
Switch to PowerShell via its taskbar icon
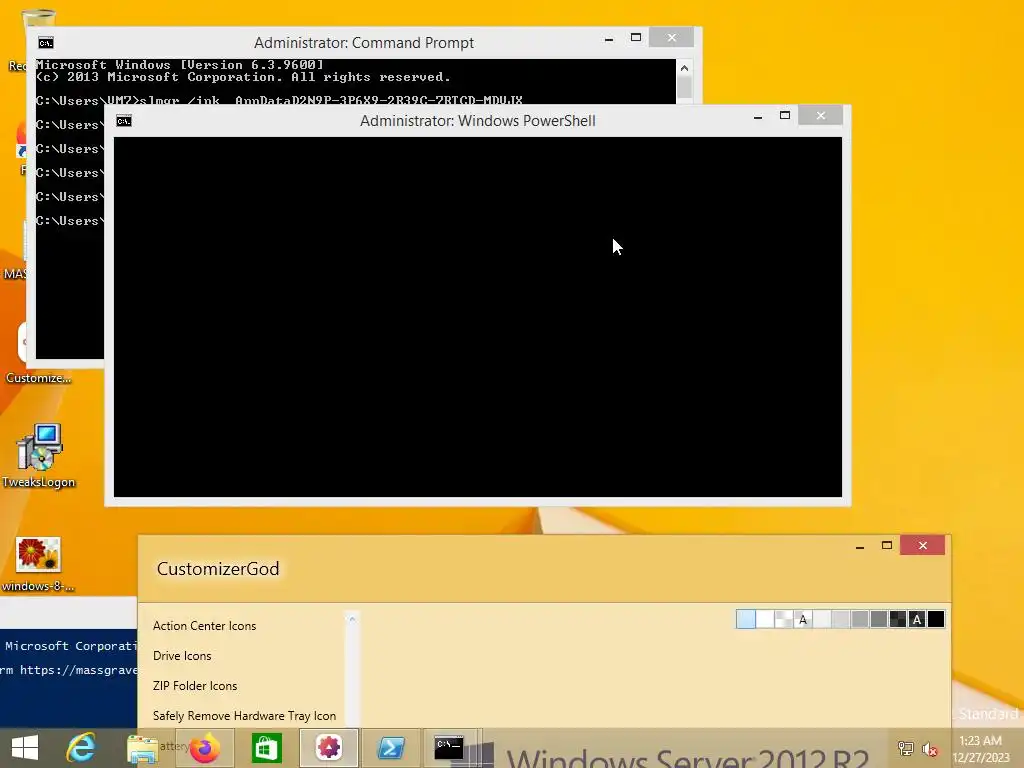pos(391,748)
